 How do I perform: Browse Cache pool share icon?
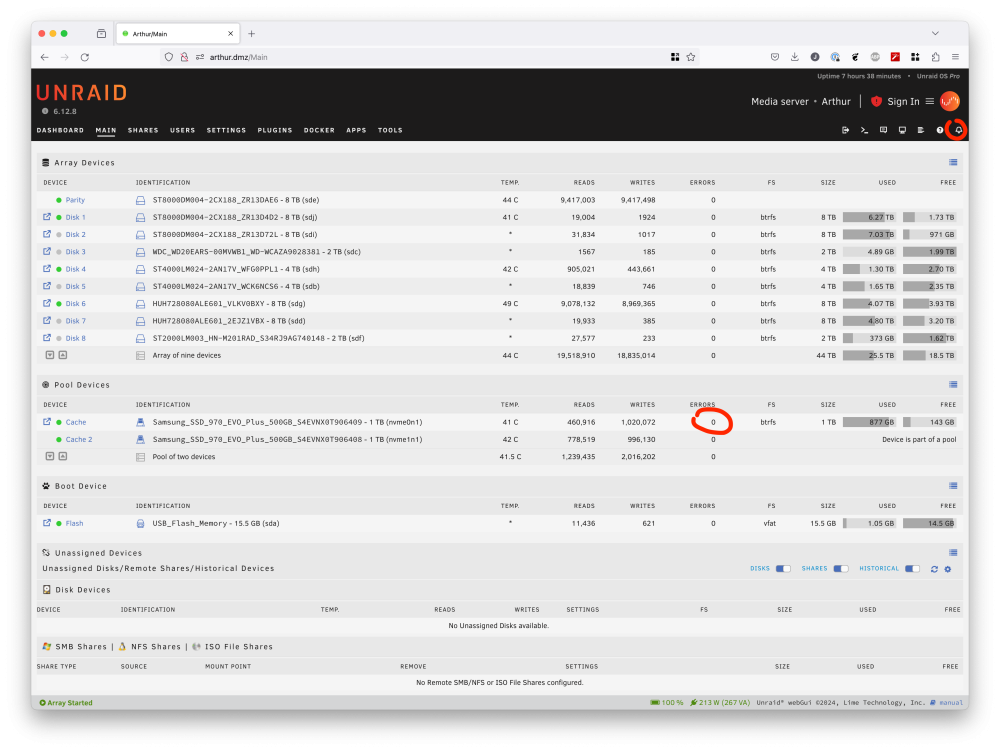[x=47, y=422]
